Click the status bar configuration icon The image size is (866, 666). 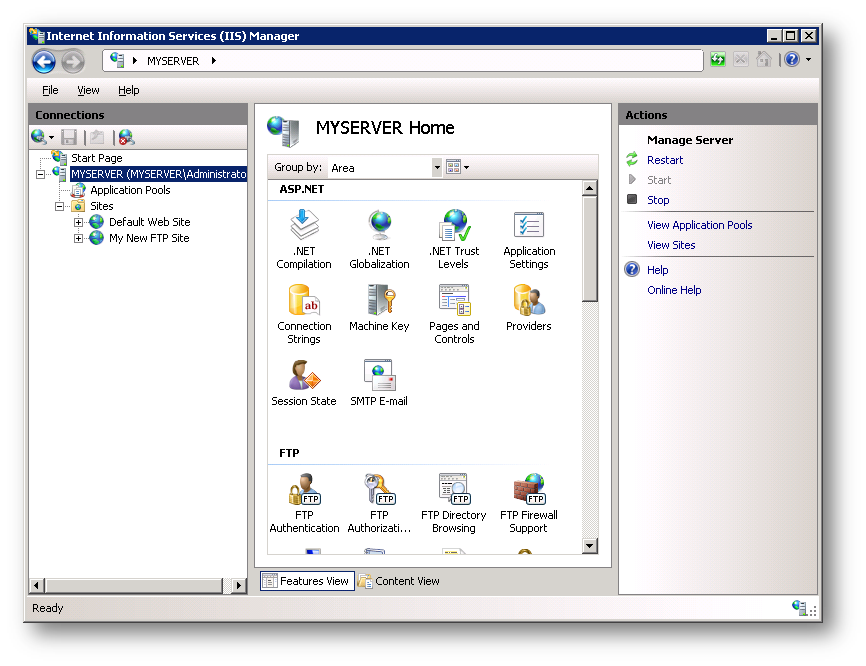click(799, 607)
